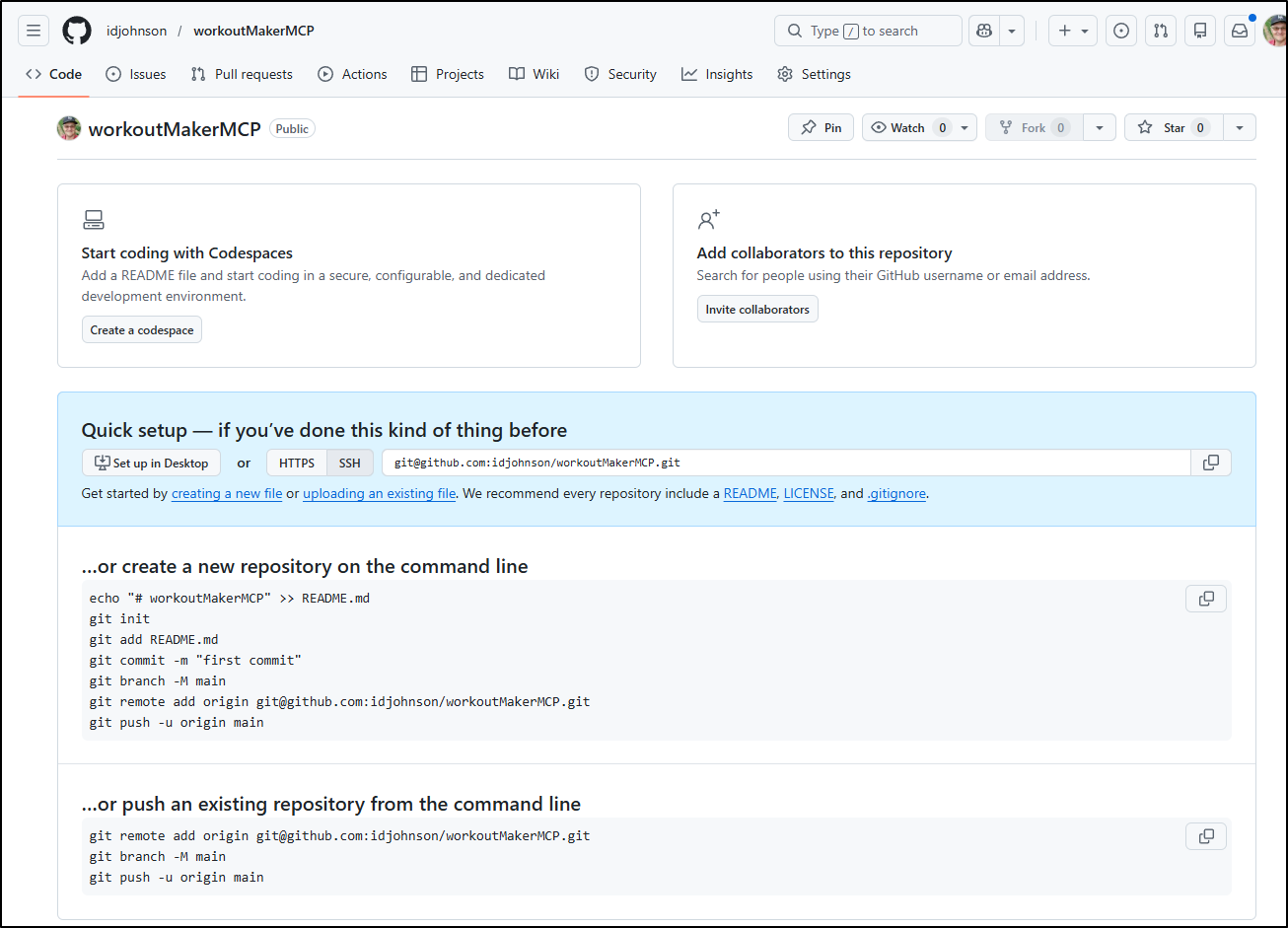Screen dimensions: 1288x928
Task: Copy the push existing repository commands
Action: 1206,836
